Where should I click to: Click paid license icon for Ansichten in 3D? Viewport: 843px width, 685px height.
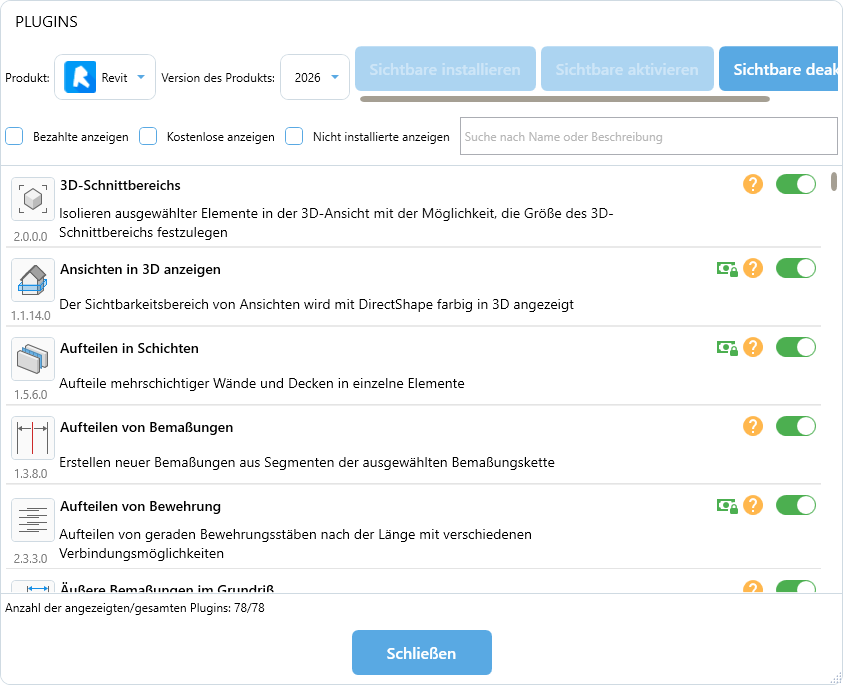click(727, 269)
